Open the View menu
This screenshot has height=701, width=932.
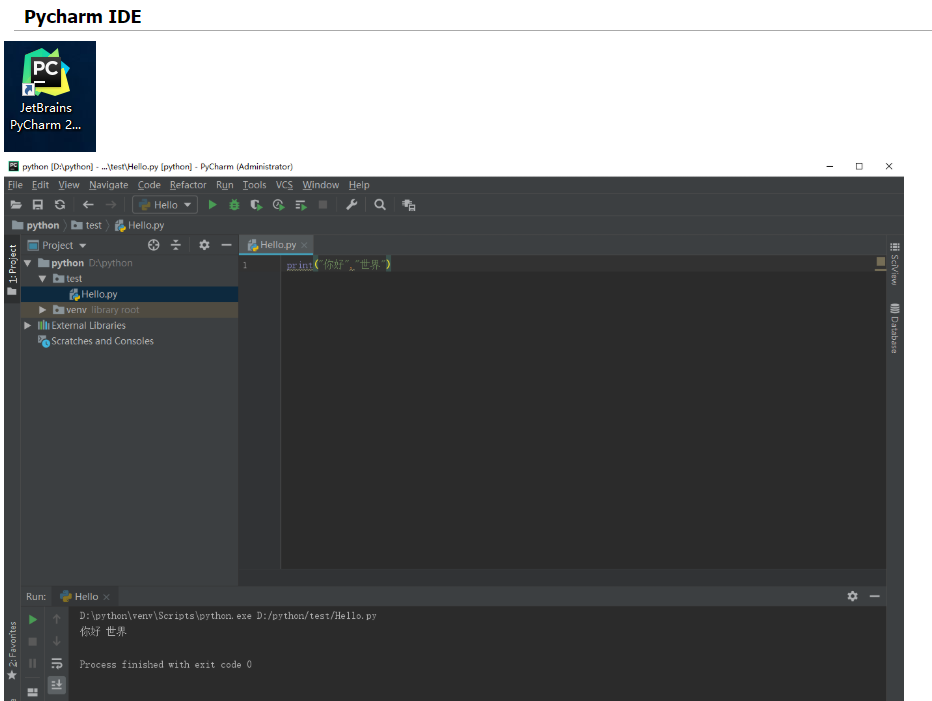pyautogui.click(x=69, y=185)
